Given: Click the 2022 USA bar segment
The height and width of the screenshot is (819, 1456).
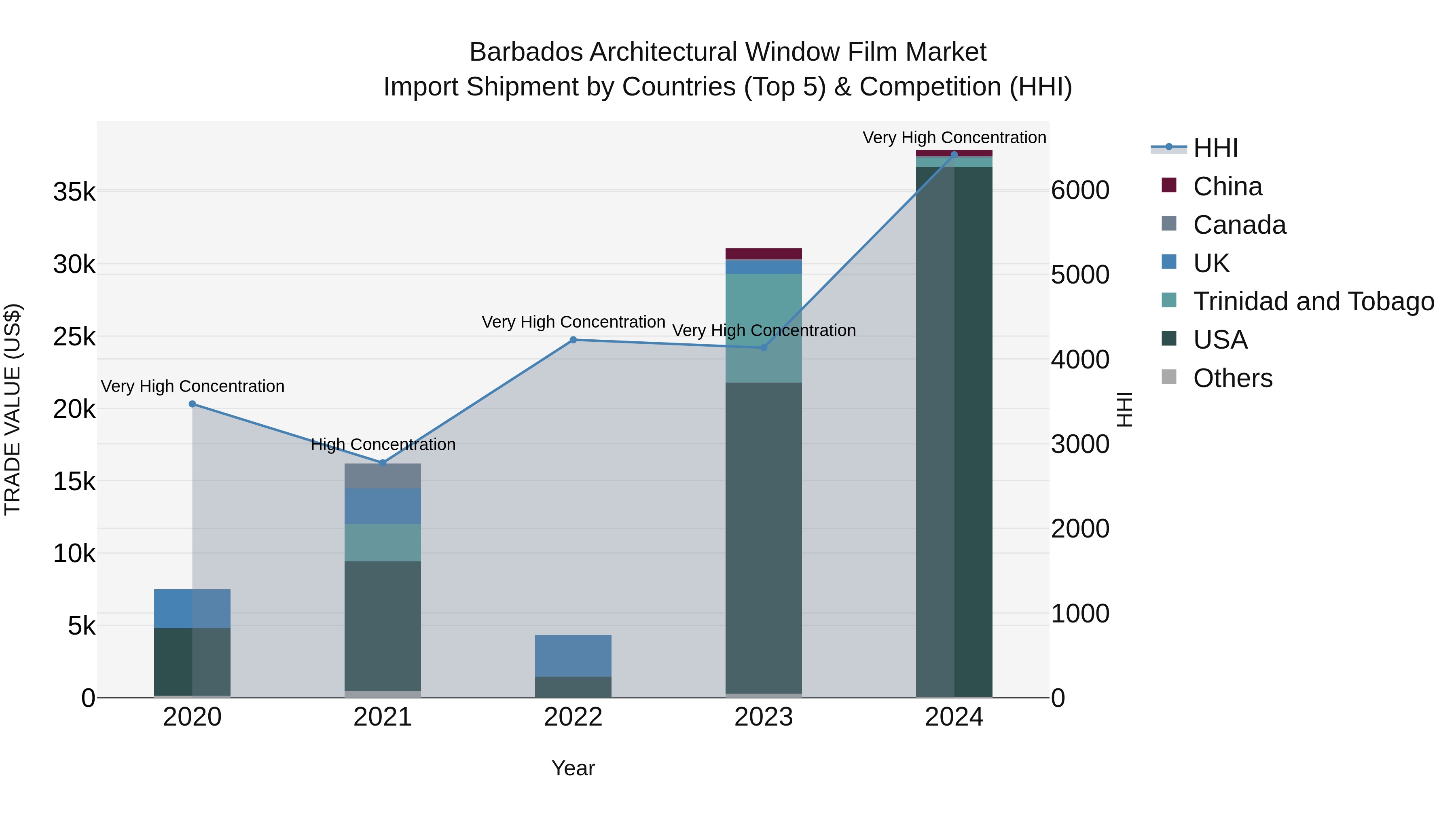Looking at the screenshot, I should [573, 687].
